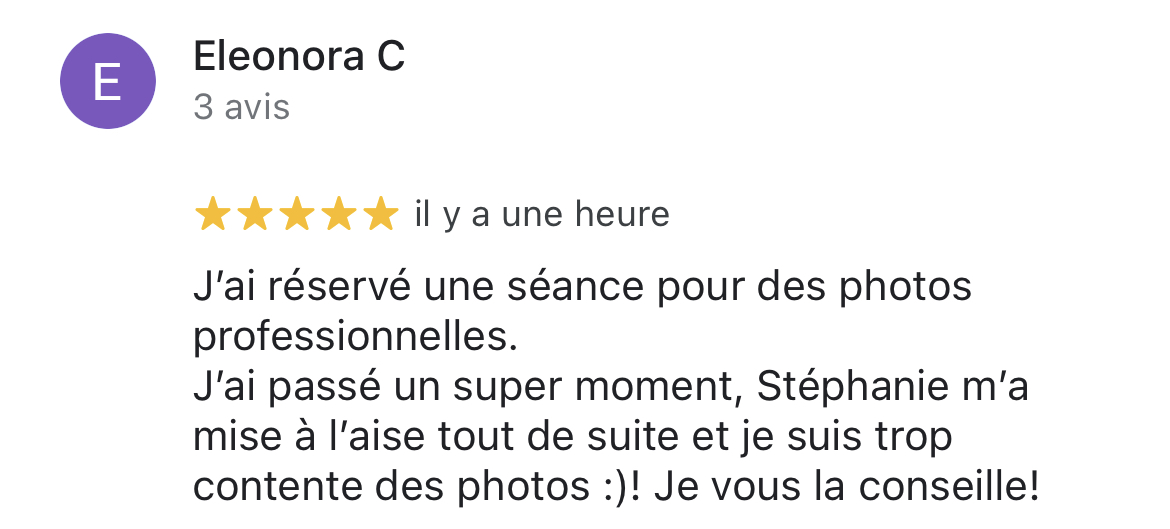1170x529 pixels.
Task: Click the phrase "J'ai réservé" in the review
Action: (302, 287)
